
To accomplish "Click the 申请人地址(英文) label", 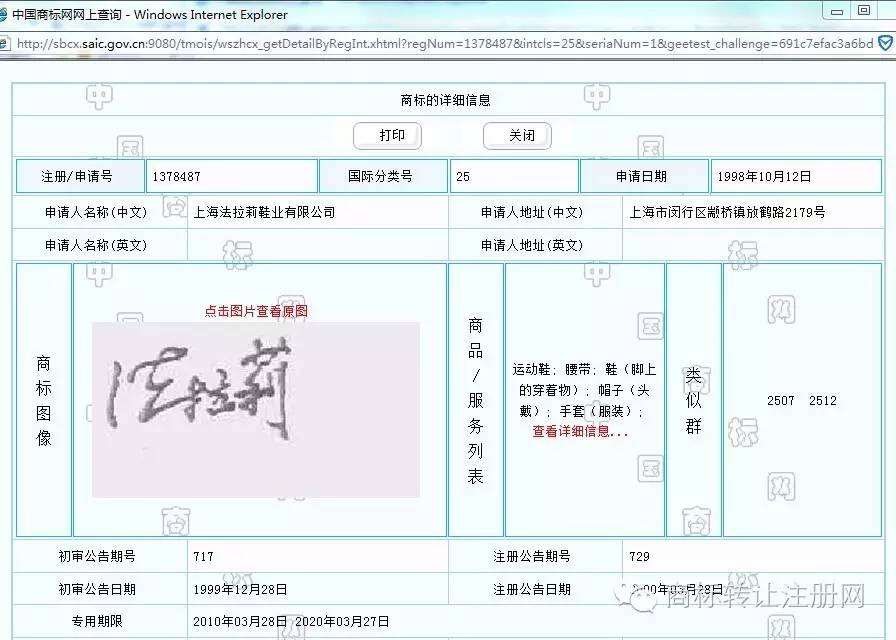I will pos(532,245).
